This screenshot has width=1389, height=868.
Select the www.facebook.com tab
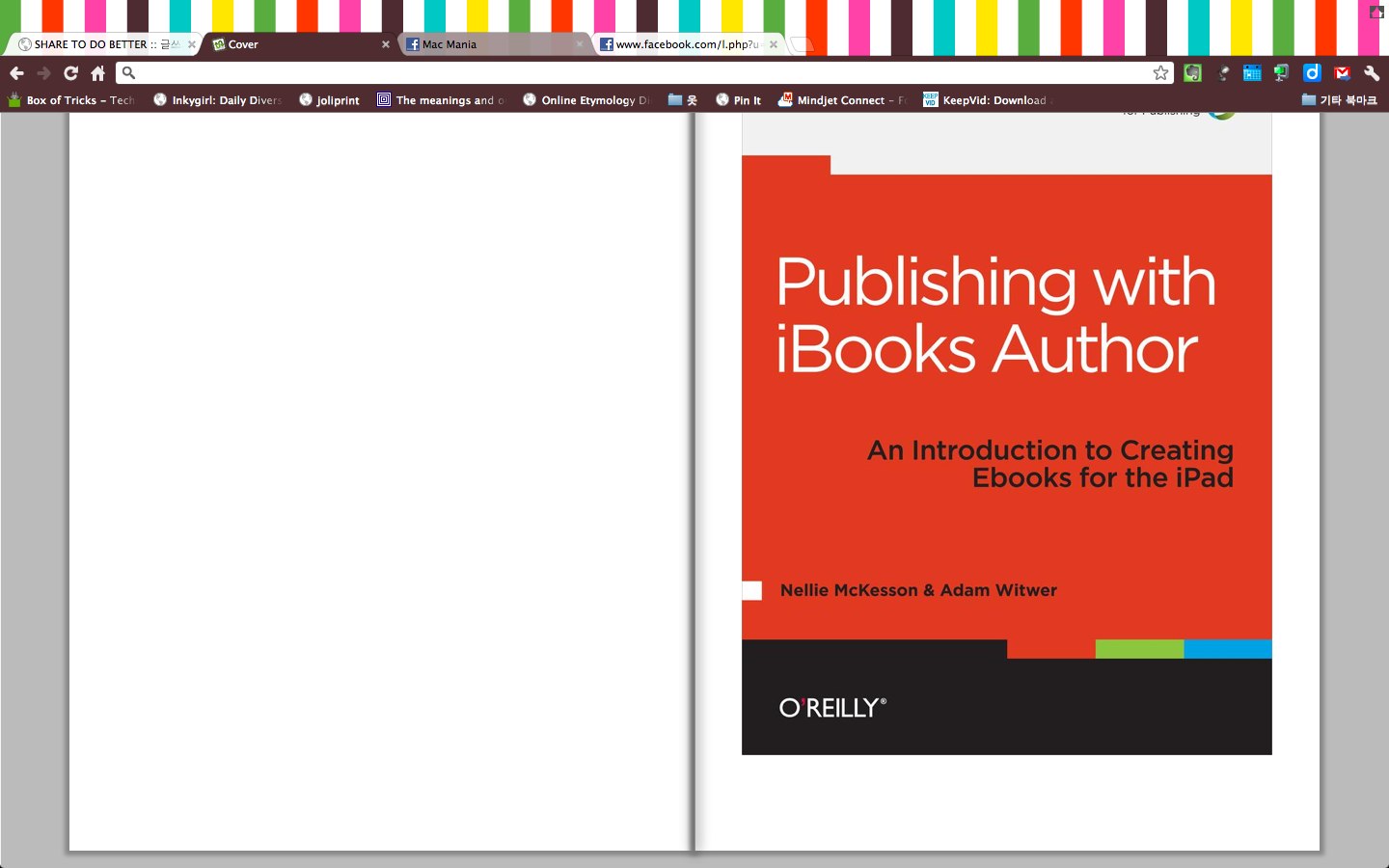pyautogui.click(x=689, y=44)
